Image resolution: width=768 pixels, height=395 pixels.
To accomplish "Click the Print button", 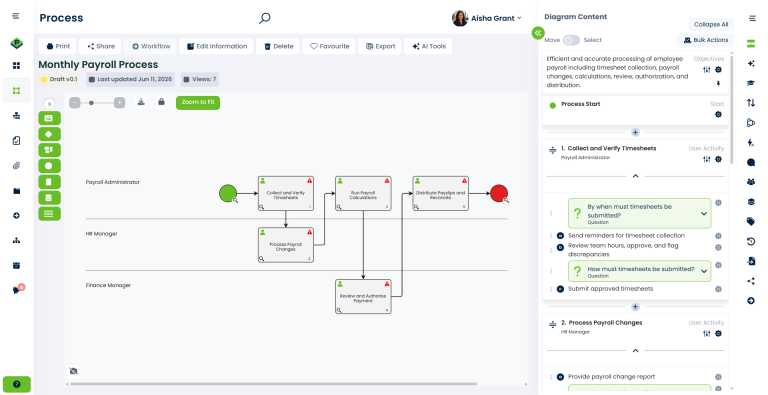I will tap(58, 46).
